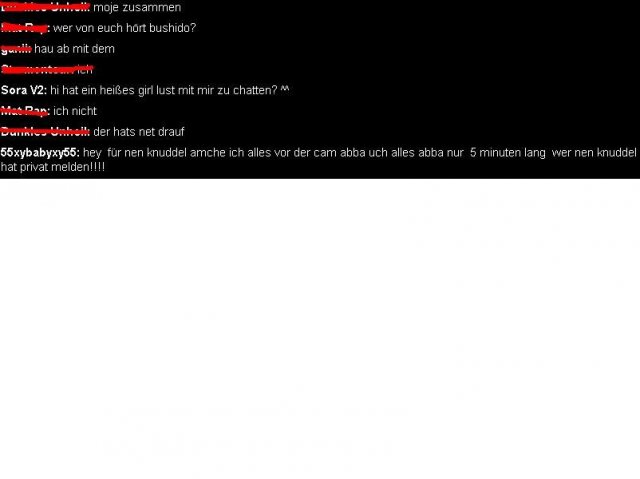Screen dimensions: 640x479
Task: Open the profile of 55xybabyxy55
Action: (40, 153)
